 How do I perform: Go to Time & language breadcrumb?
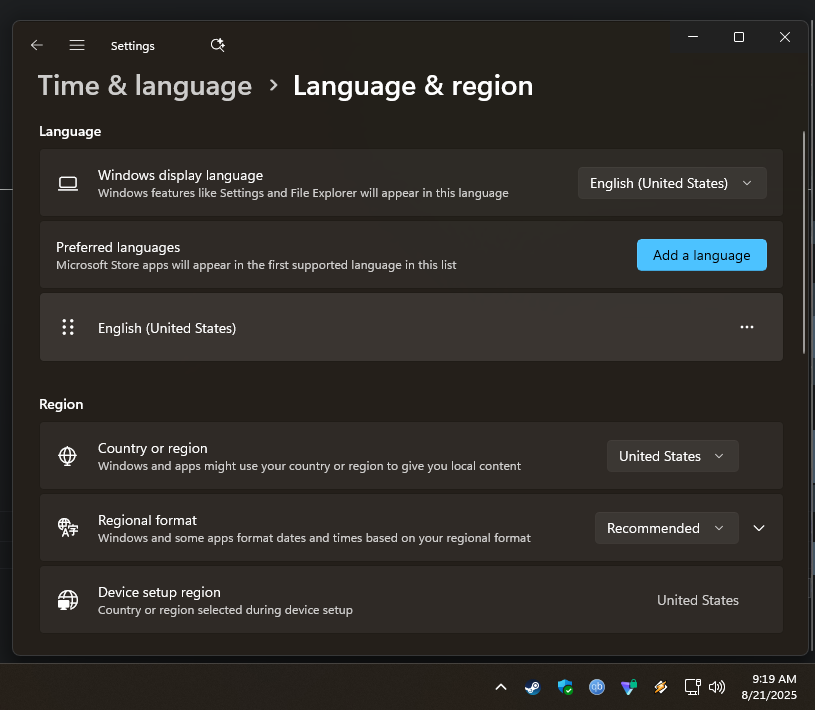click(145, 86)
